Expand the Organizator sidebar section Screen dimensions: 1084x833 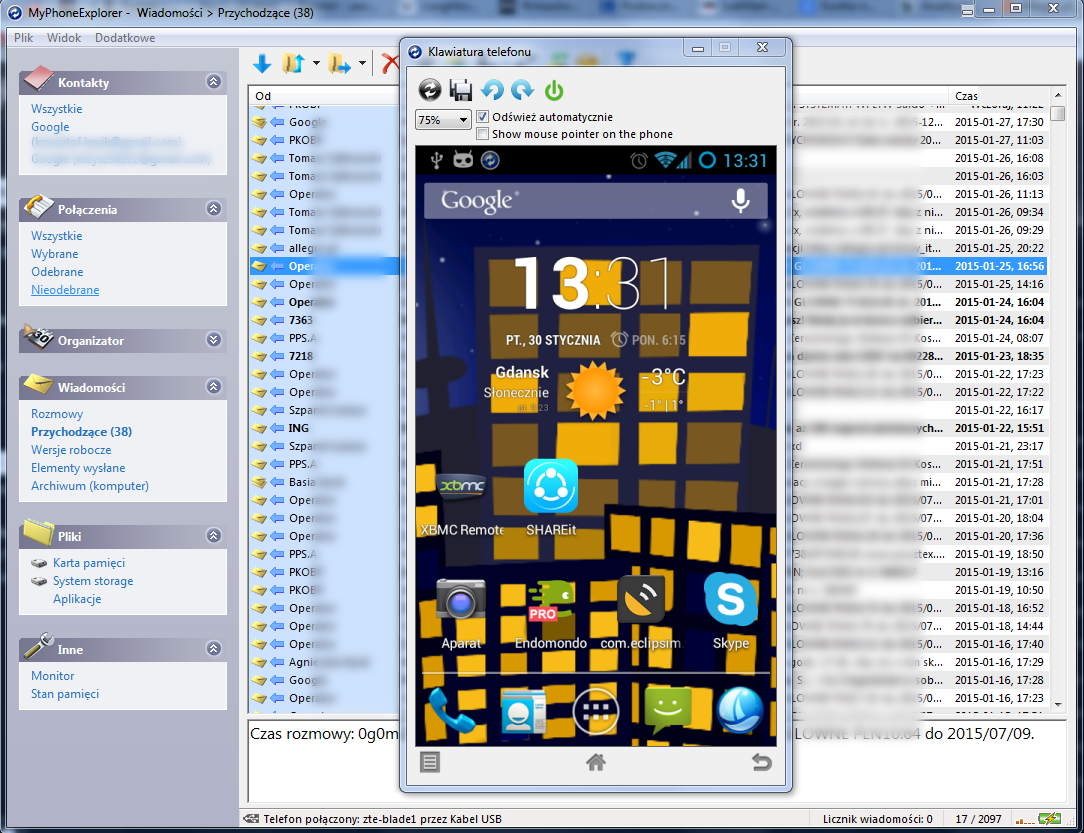pyautogui.click(x=213, y=340)
